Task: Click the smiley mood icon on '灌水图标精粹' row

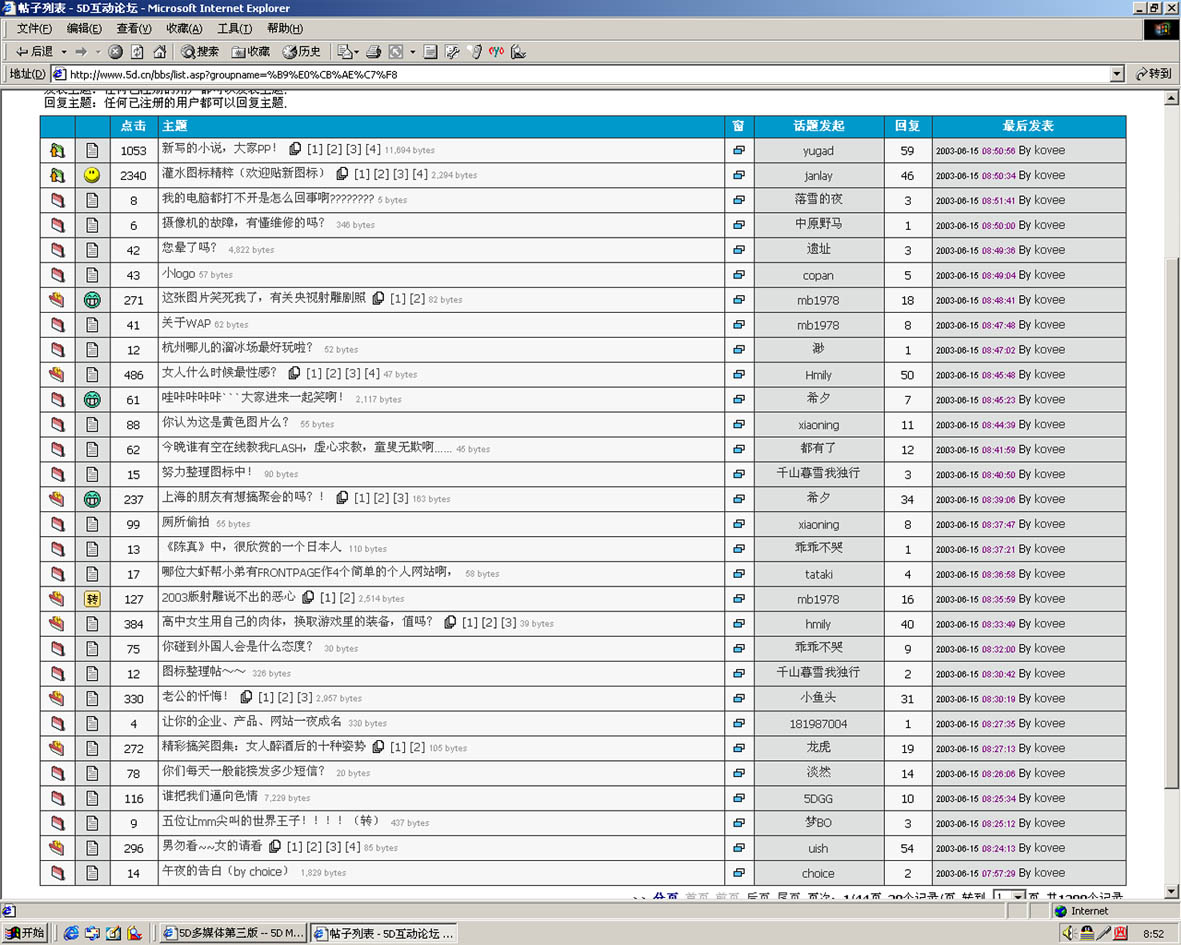Action: click(92, 175)
